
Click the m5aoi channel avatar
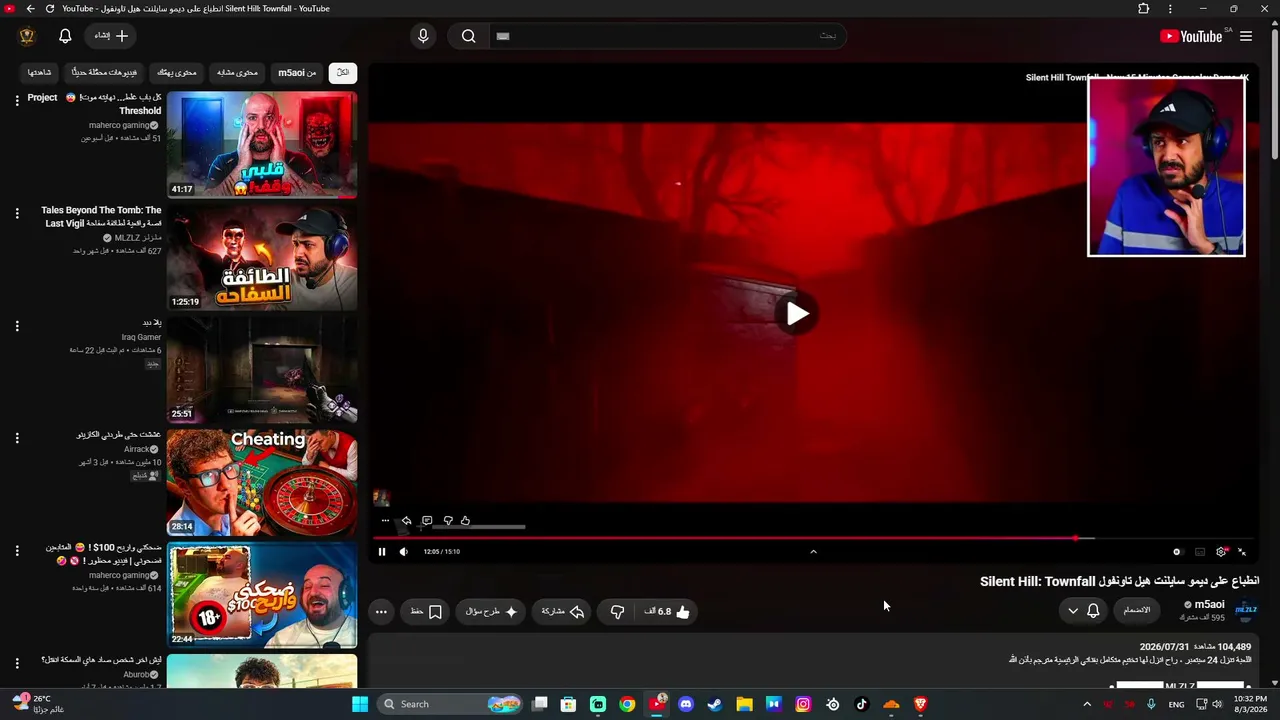pos(1246,610)
